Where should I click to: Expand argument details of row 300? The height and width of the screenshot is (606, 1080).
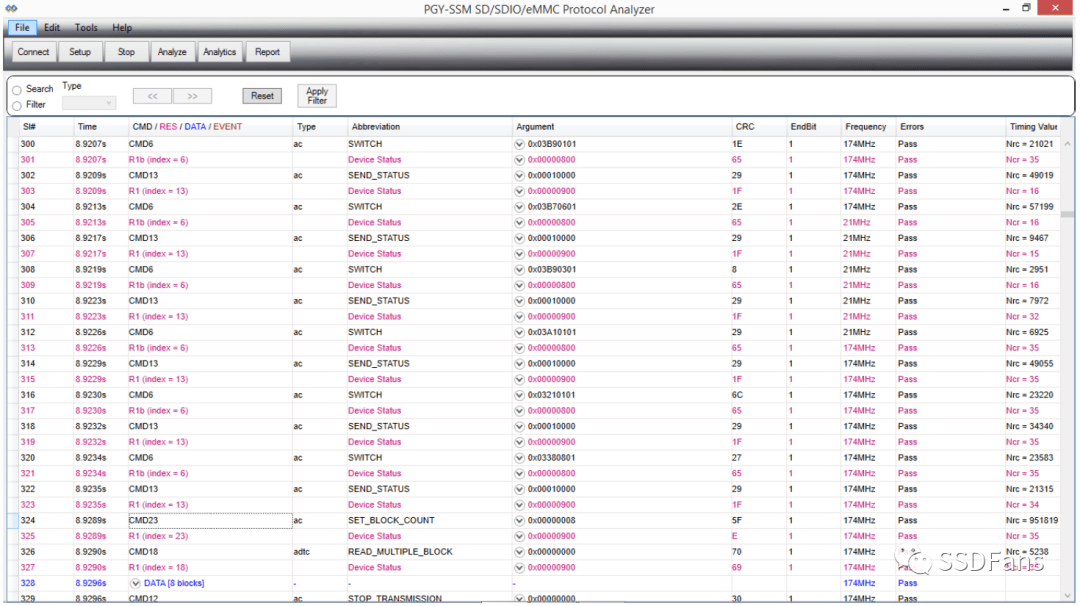(x=519, y=144)
